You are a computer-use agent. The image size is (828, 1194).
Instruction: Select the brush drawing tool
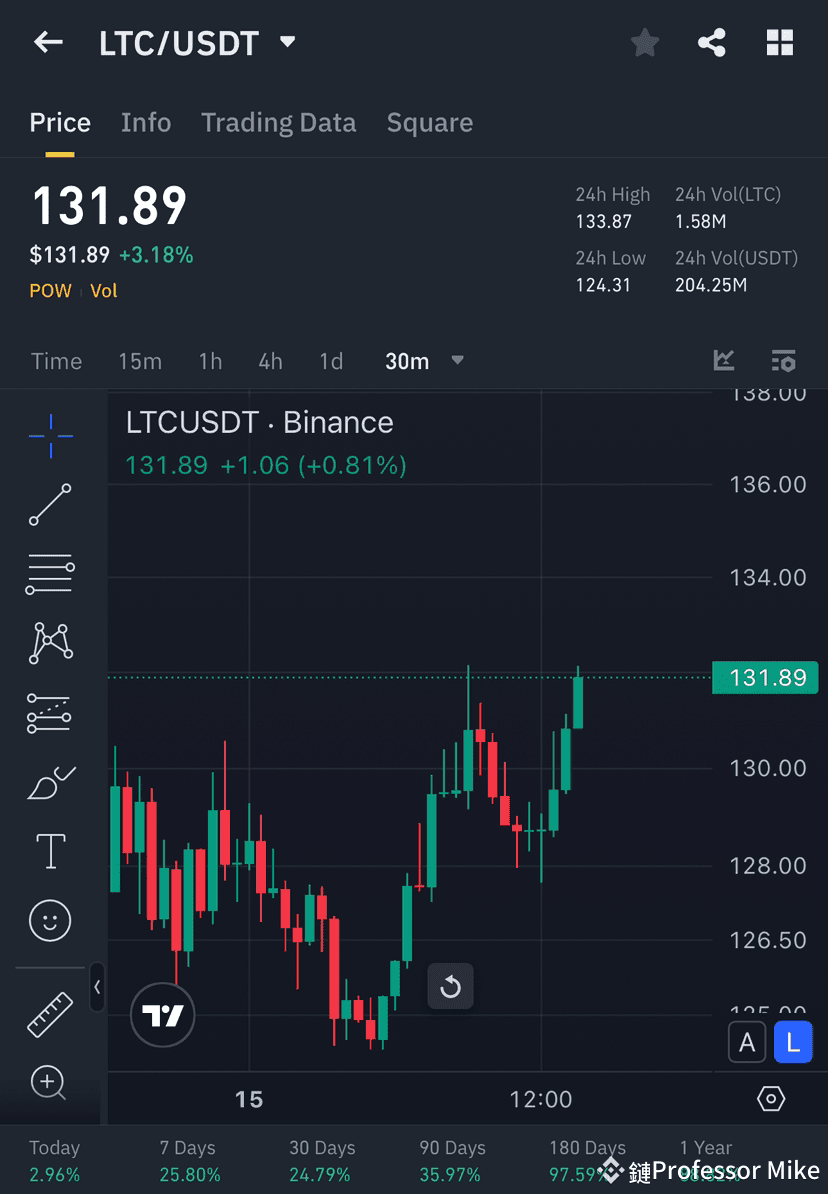[x=50, y=782]
